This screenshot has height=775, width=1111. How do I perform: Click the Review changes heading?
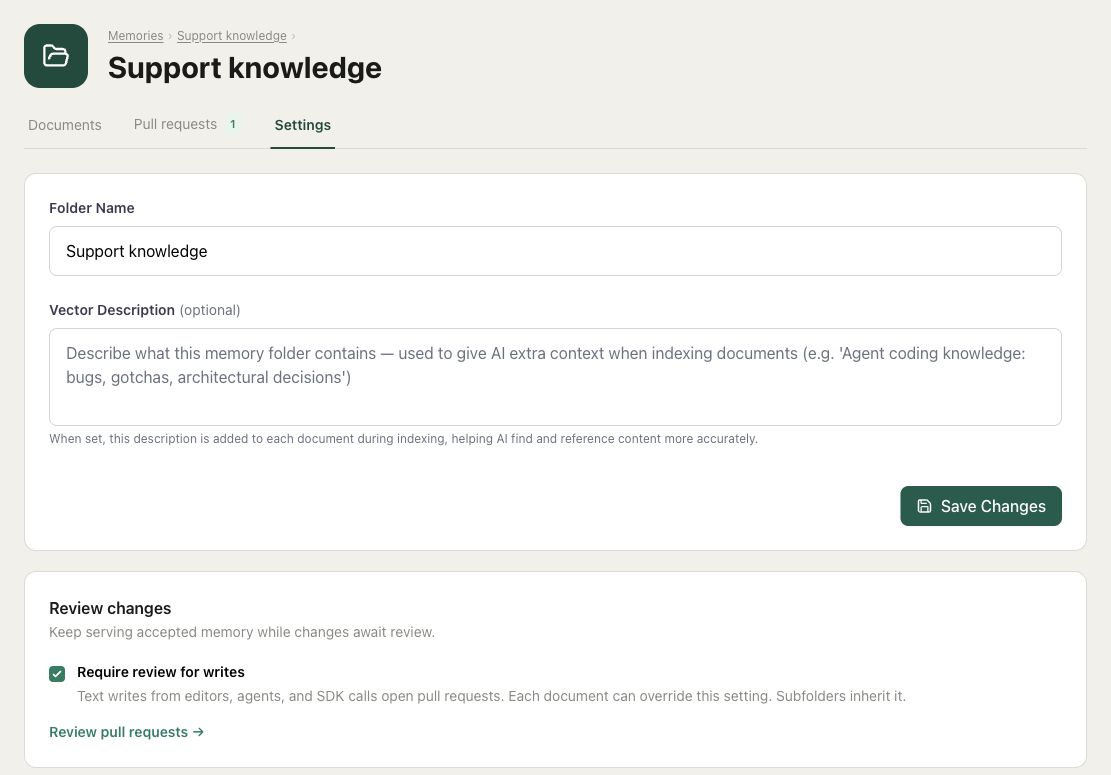110,608
